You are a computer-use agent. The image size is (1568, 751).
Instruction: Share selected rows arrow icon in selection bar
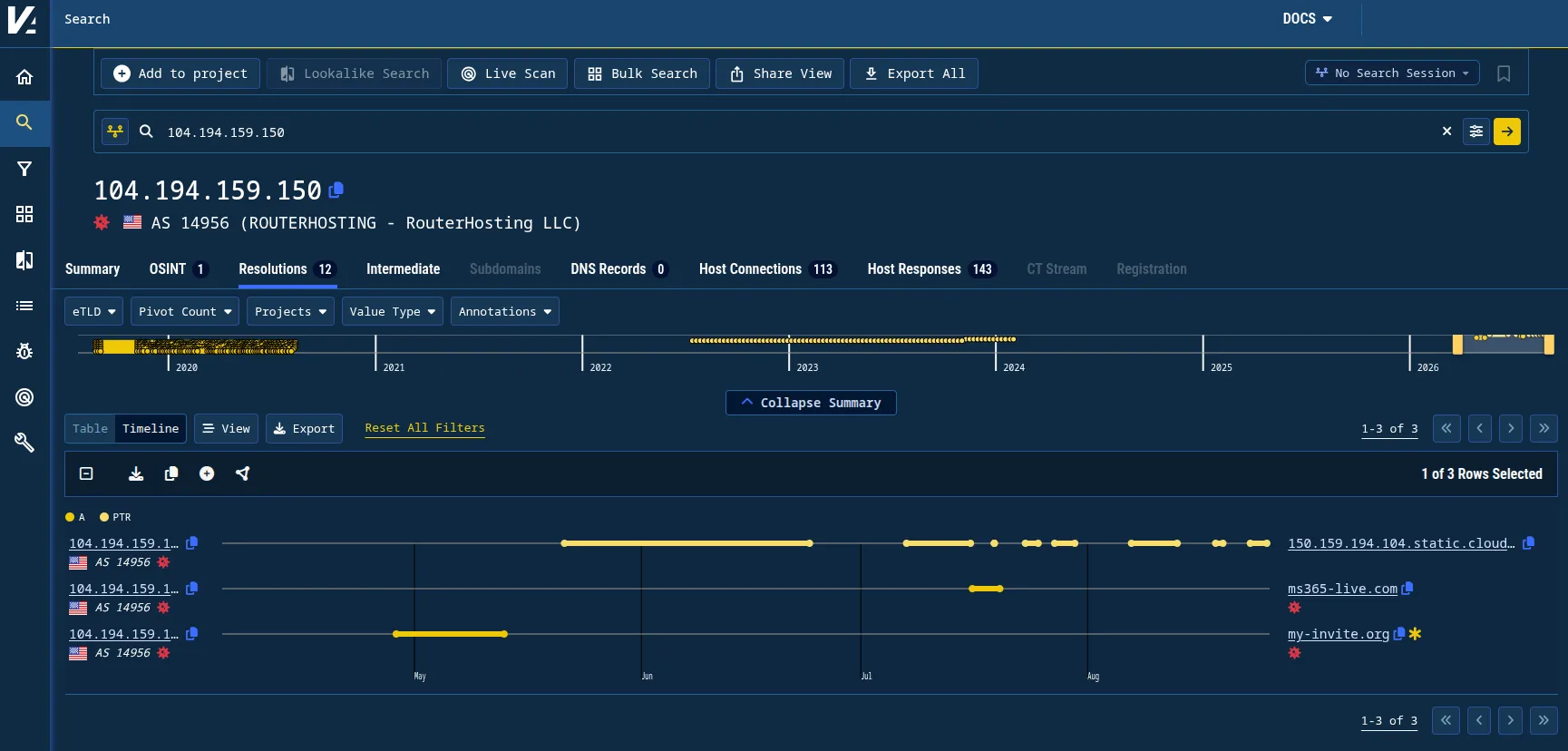242,473
